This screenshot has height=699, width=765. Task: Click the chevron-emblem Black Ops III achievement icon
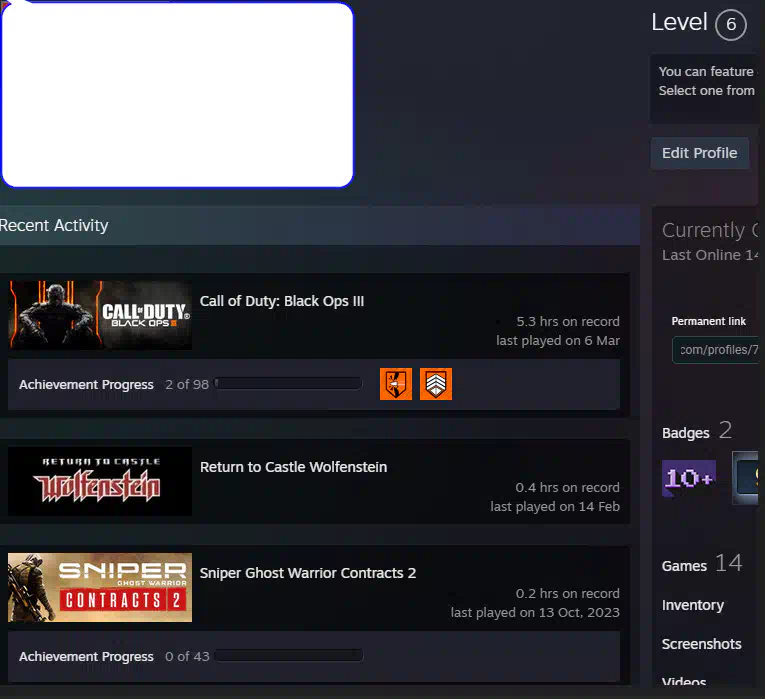(x=436, y=384)
